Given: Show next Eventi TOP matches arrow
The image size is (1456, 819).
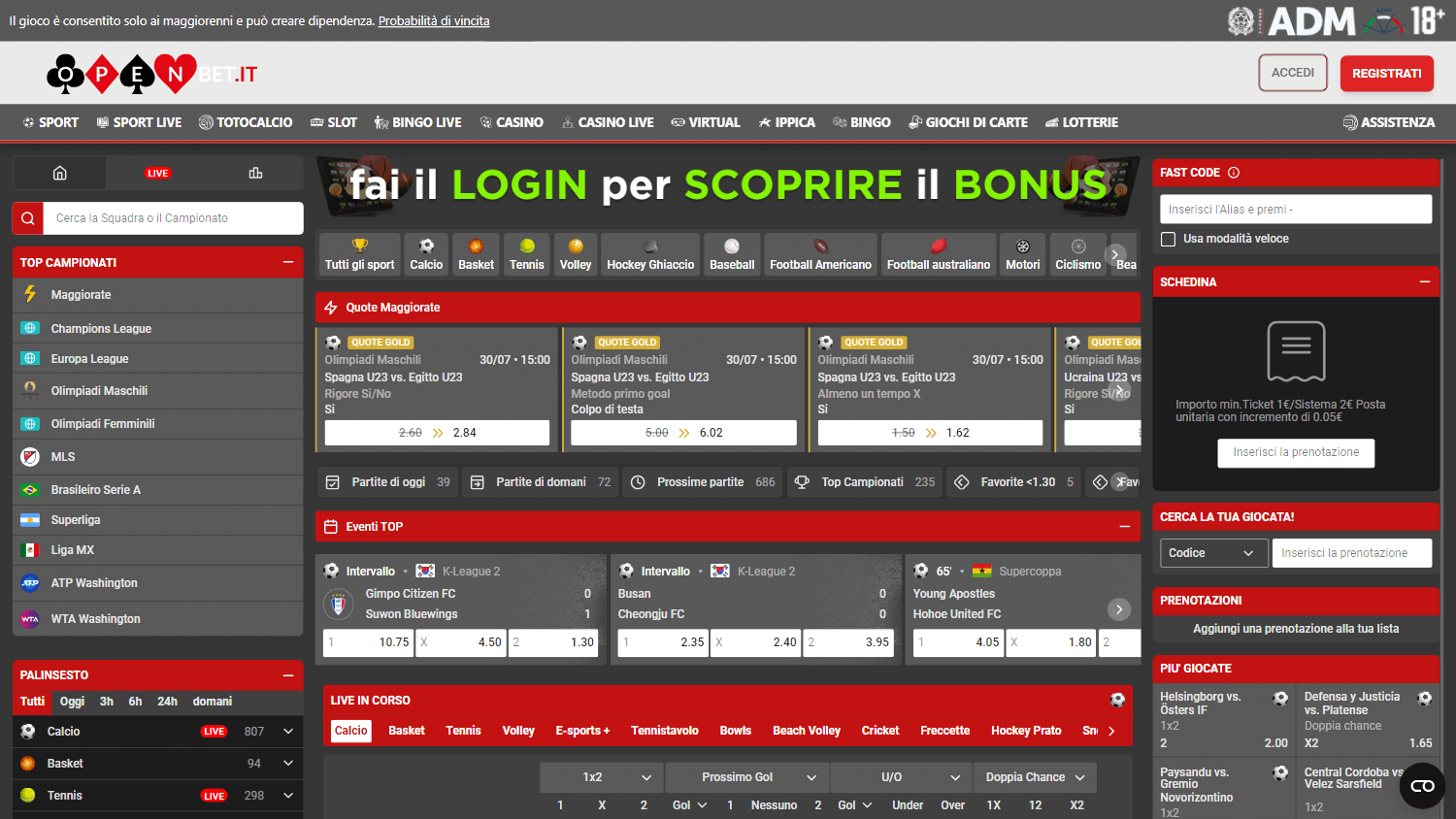Looking at the screenshot, I should 1119,609.
